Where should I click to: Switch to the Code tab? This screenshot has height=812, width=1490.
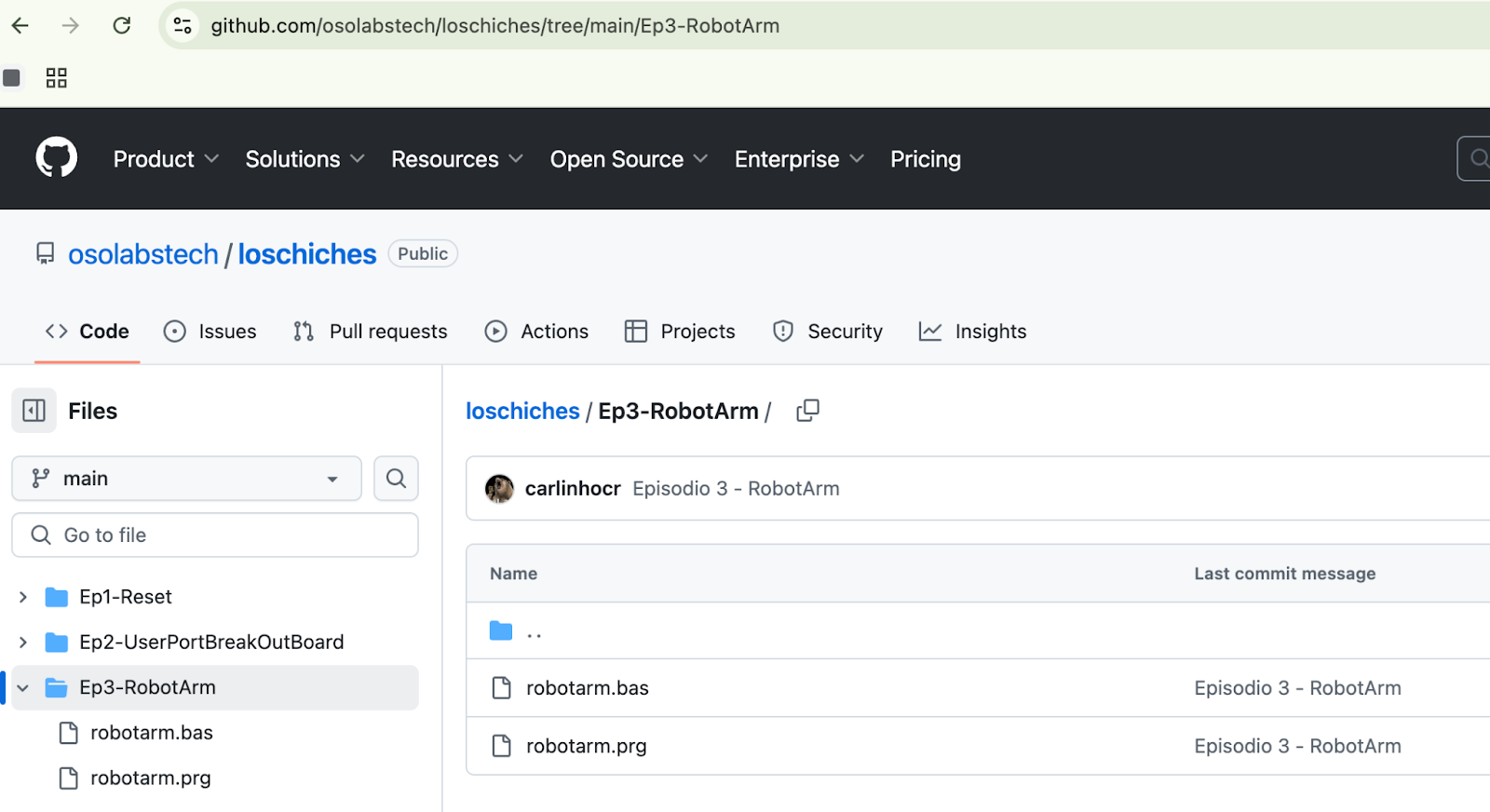point(88,332)
